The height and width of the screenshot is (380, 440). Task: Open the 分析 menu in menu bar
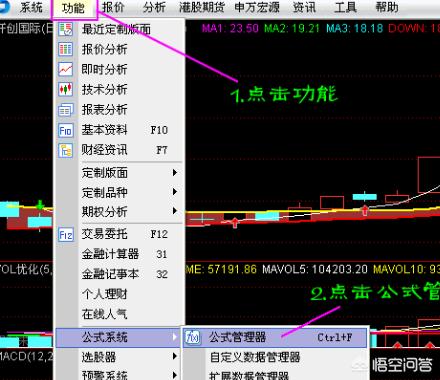point(154,7)
